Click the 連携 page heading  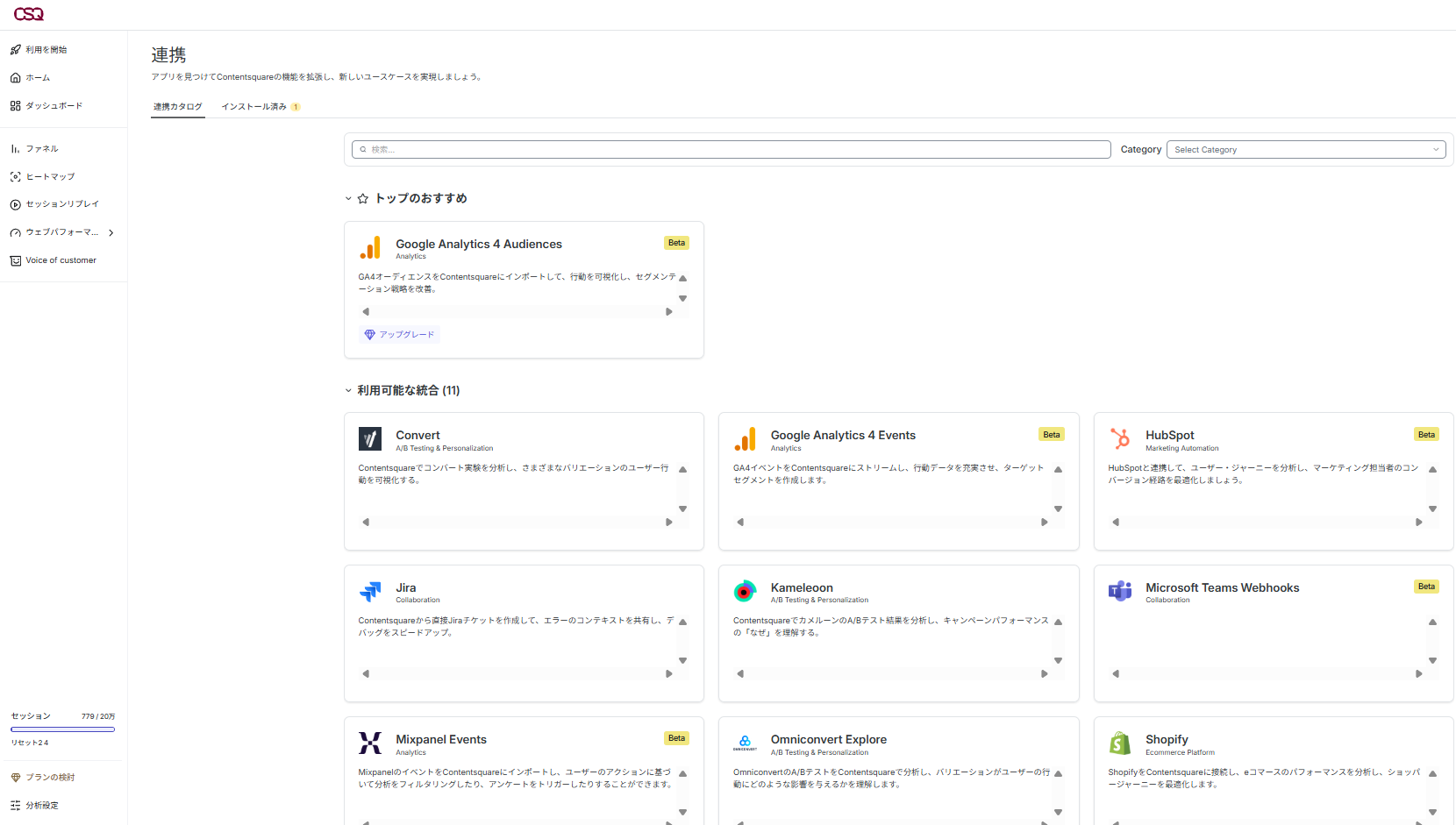pyautogui.click(x=168, y=55)
